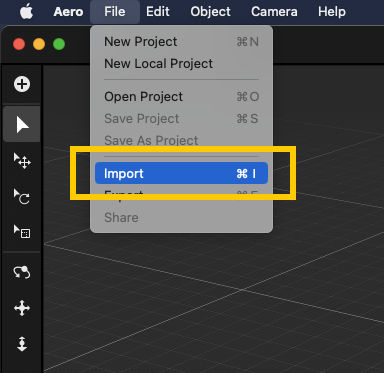Select the scale object tool

tap(22, 232)
